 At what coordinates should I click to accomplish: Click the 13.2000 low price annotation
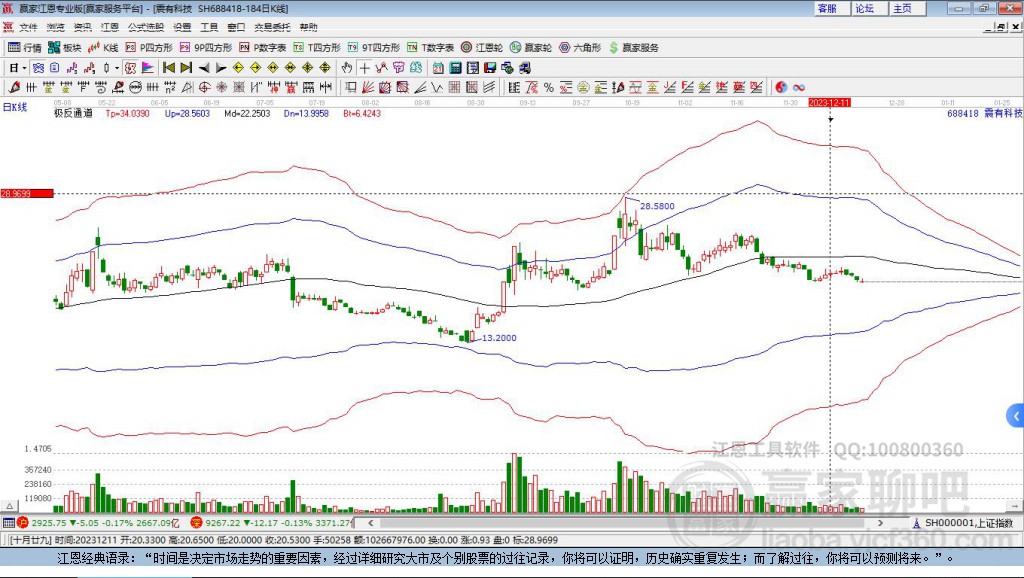499,338
